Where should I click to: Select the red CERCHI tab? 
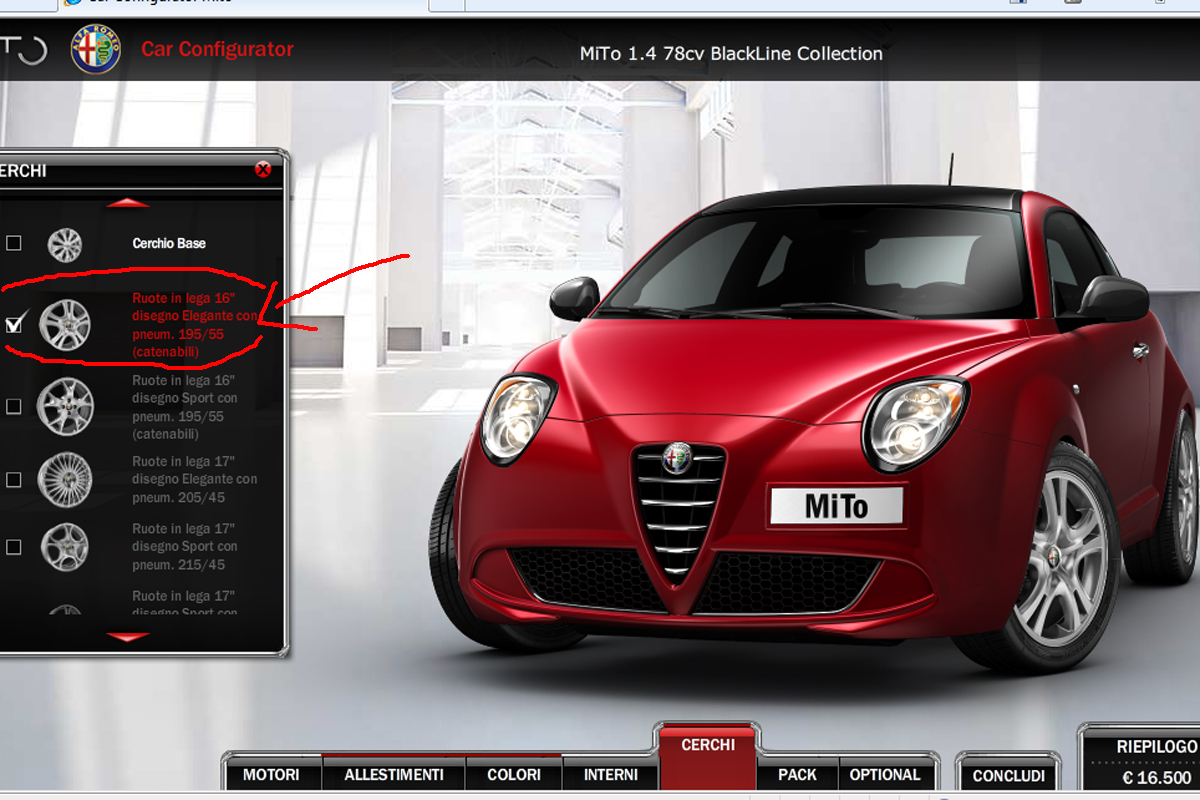click(708, 757)
